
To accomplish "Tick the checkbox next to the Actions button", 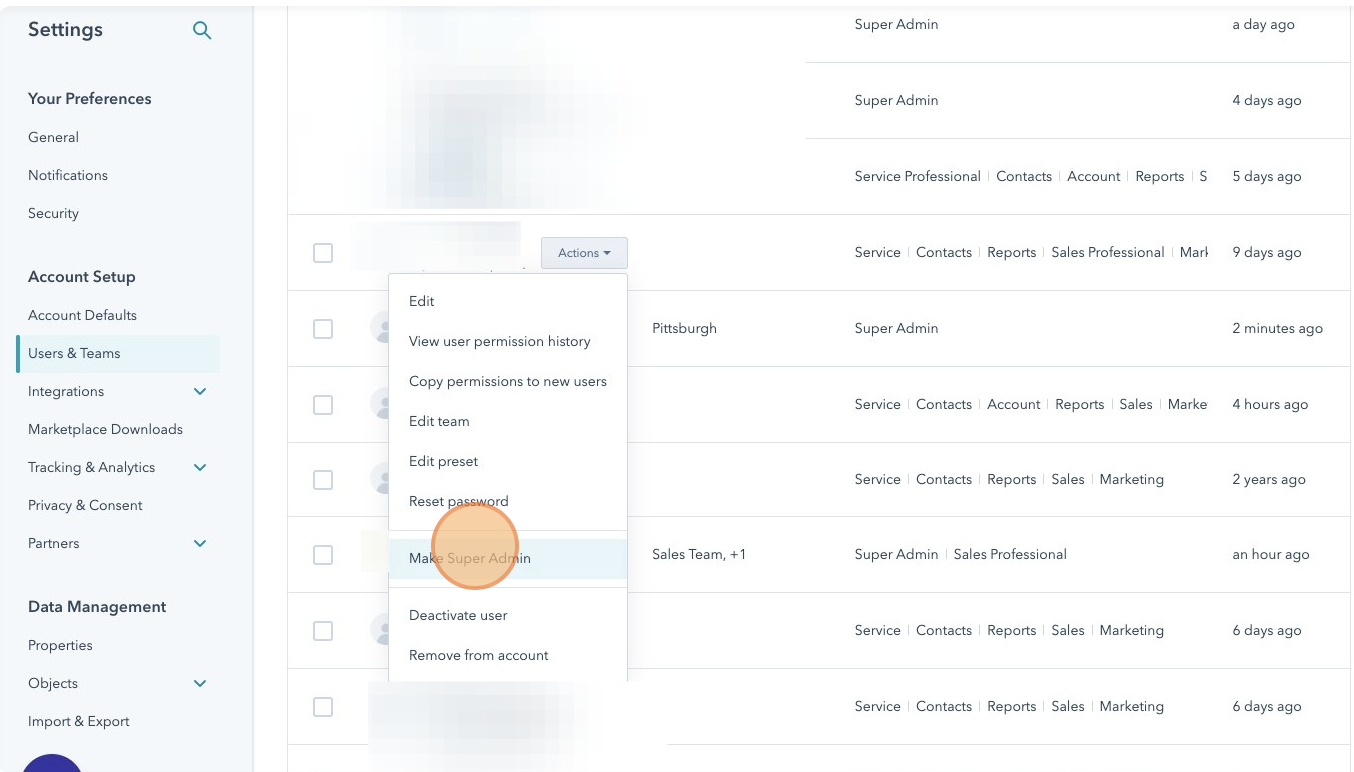I will [x=323, y=252].
